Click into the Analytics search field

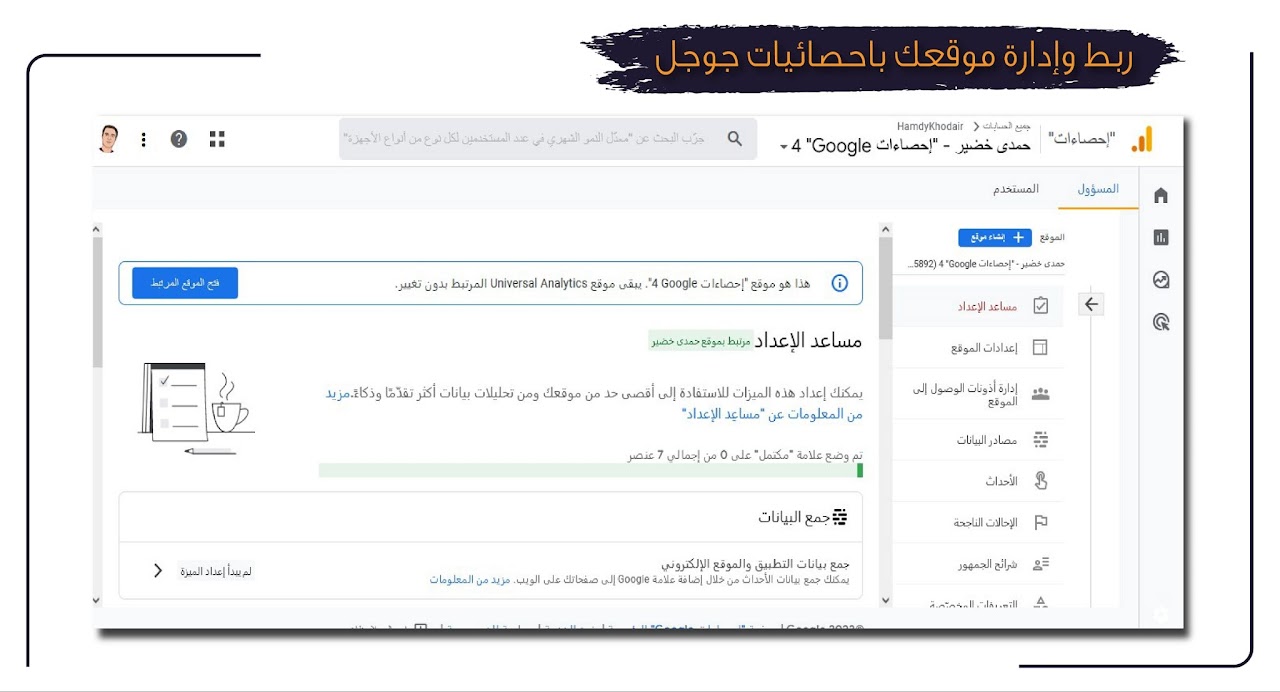click(x=548, y=139)
